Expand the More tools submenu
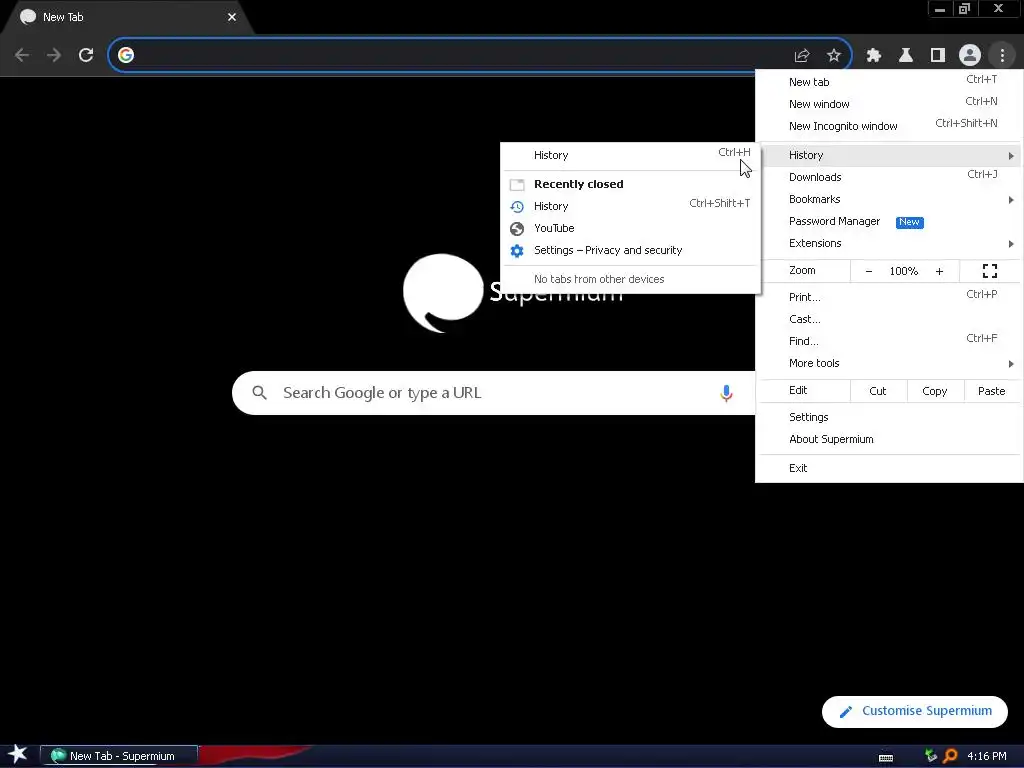 click(889, 363)
